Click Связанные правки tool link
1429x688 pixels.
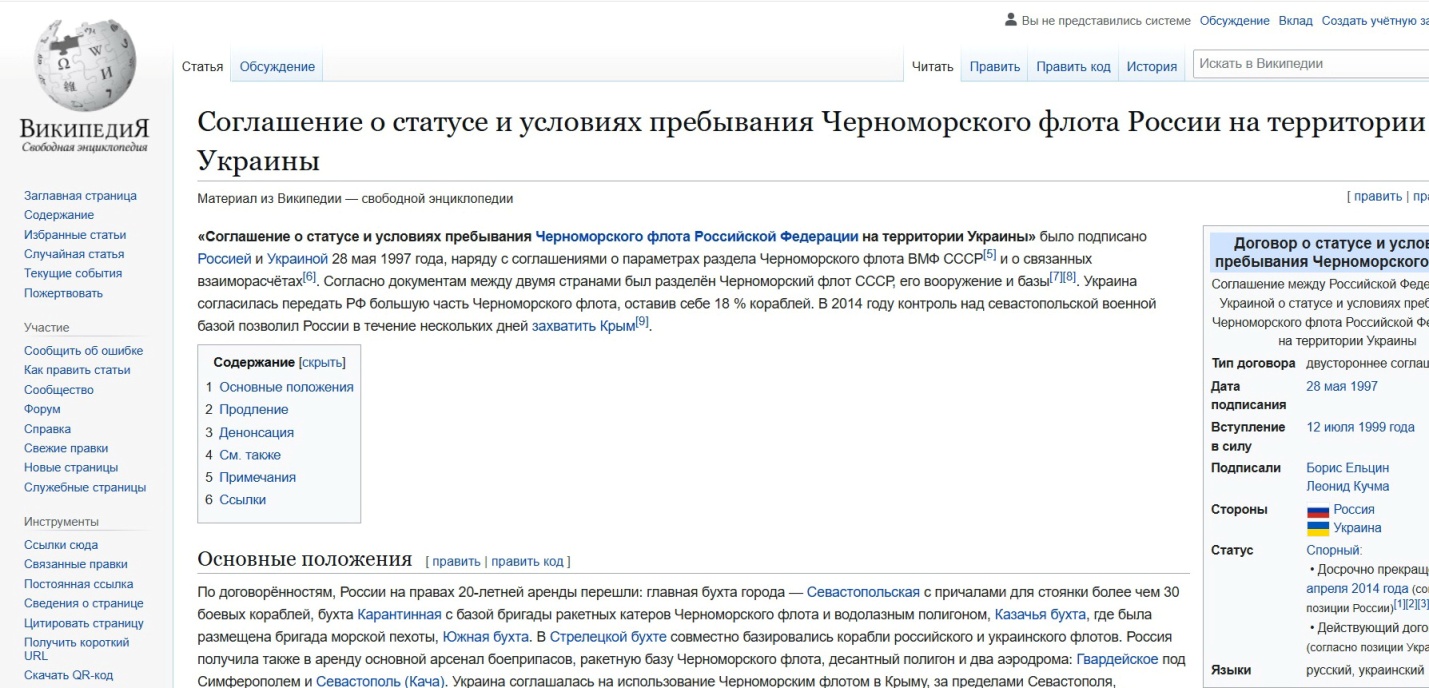(76, 564)
